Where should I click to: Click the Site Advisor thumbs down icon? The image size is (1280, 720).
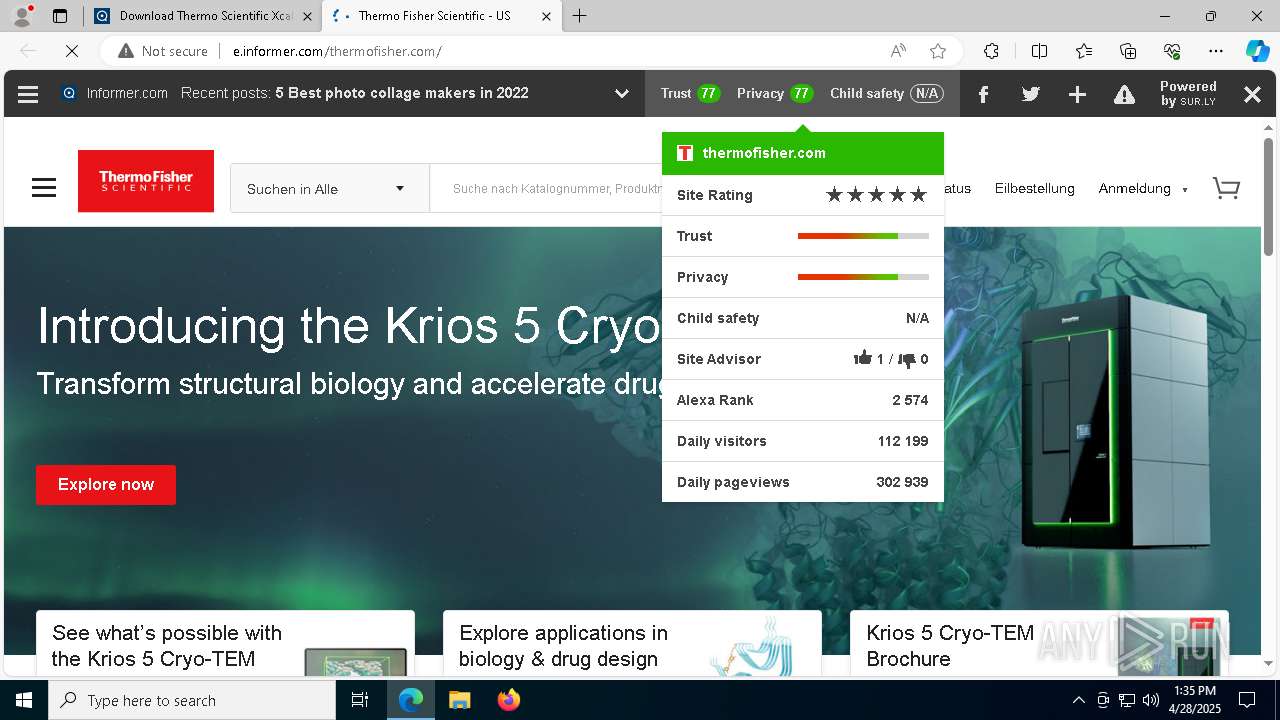(906, 359)
